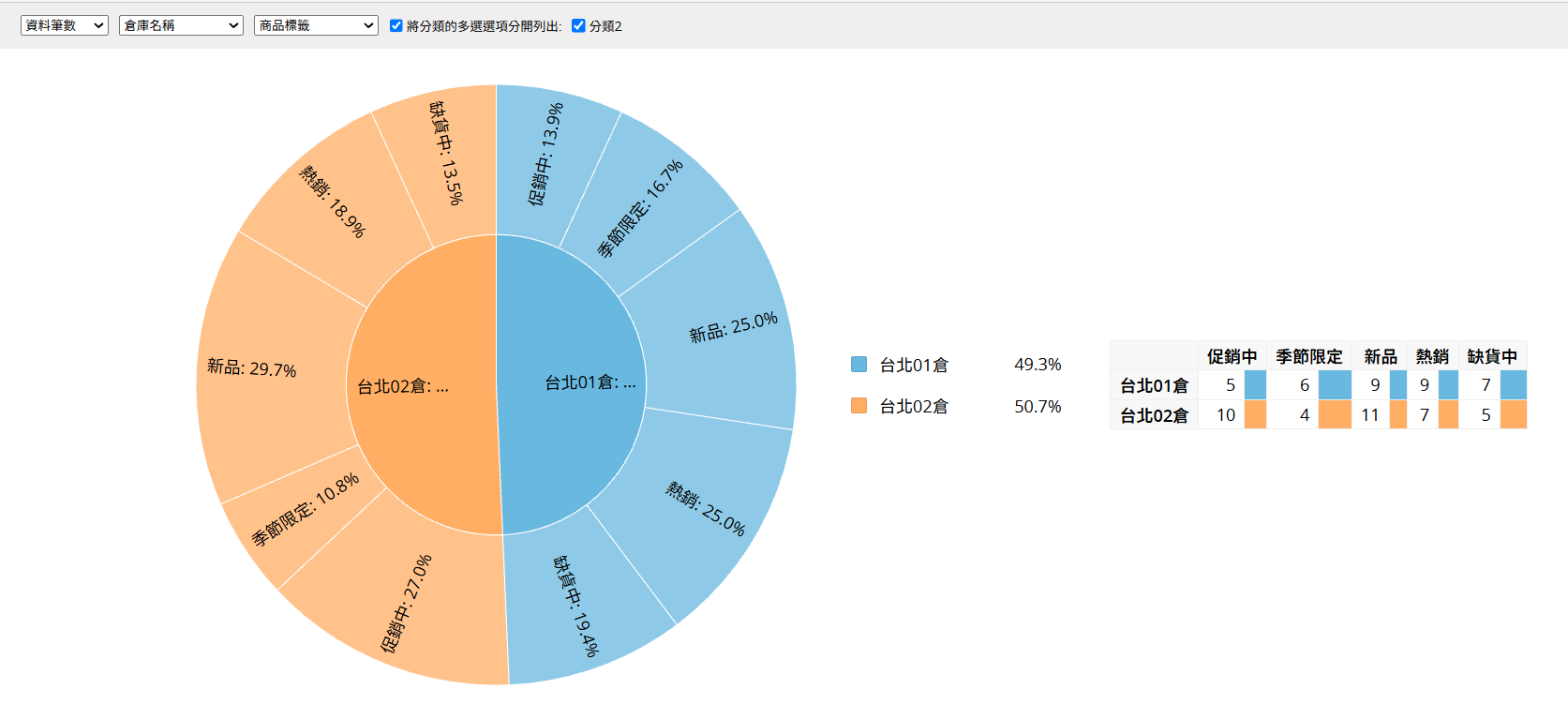
Task: Toggle the 分類2 checkbox
Action: pyautogui.click(x=578, y=26)
